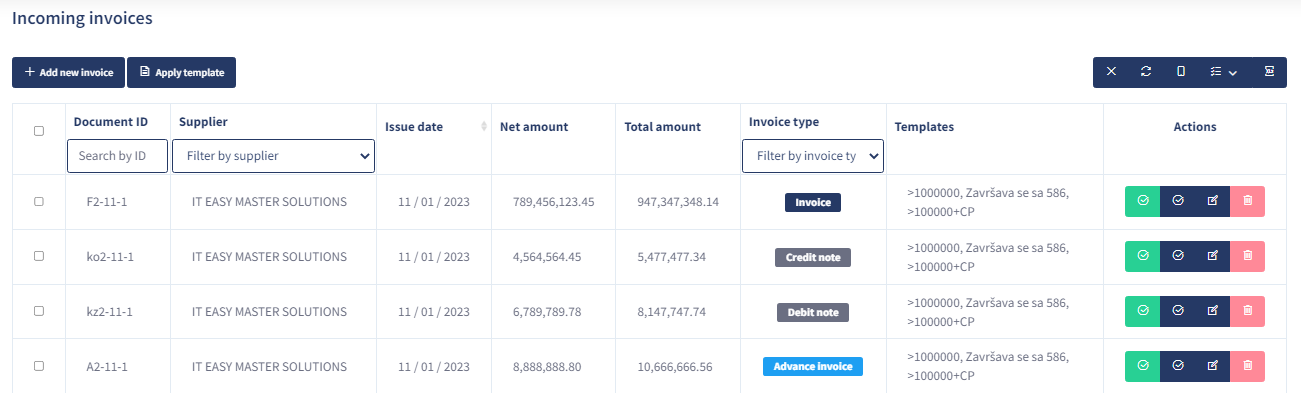
Task: Click the Templates column header
Action: tap(924, 127)
